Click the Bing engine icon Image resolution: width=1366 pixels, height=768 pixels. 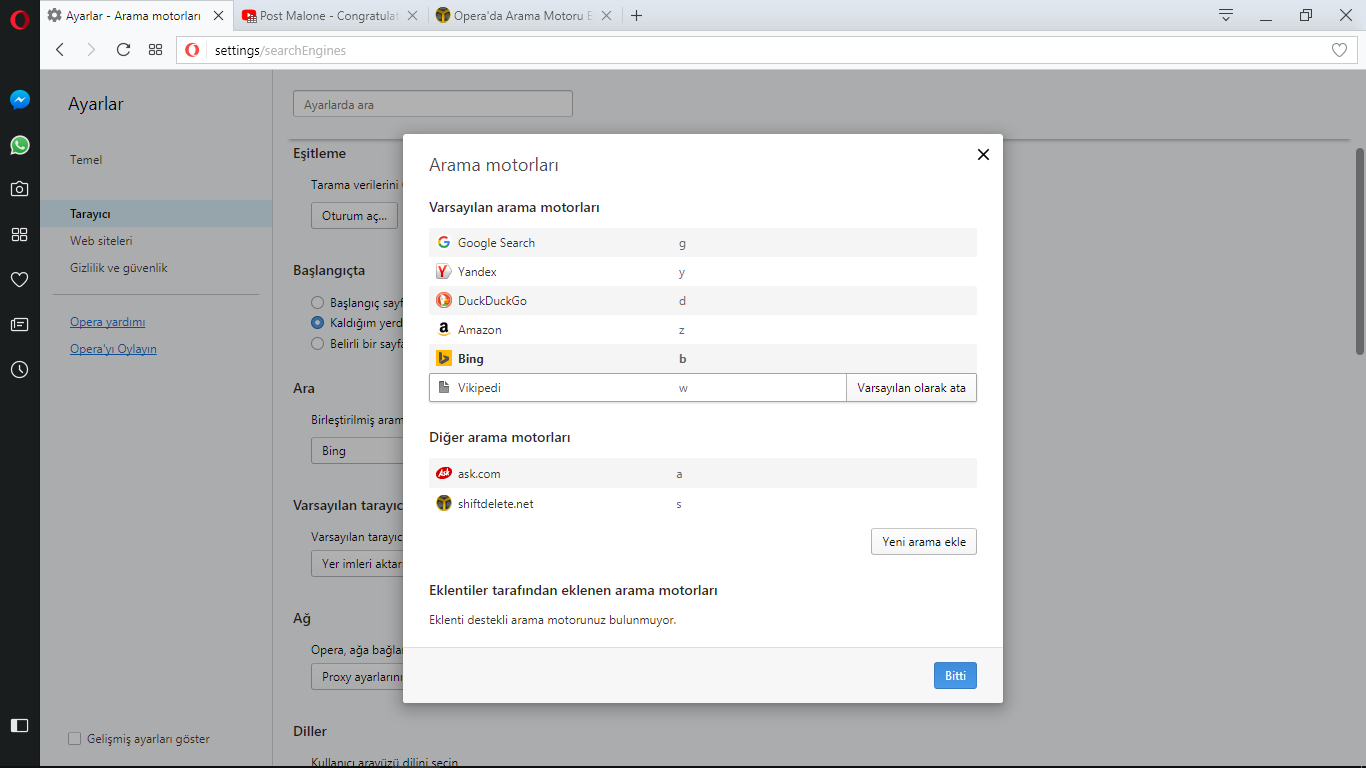coord(444,358)
